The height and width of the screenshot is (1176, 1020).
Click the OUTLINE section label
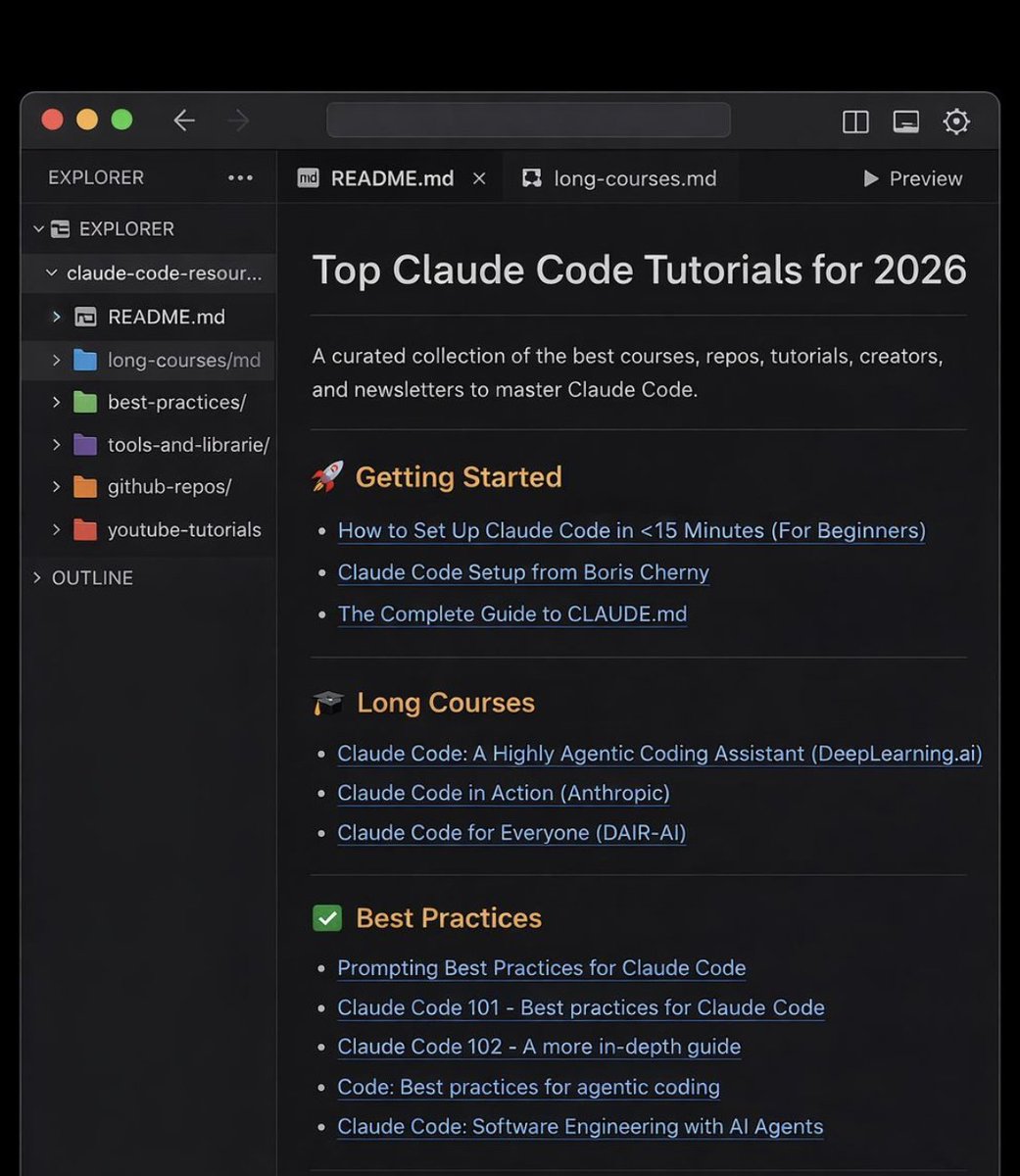click(x=92, y=578)
